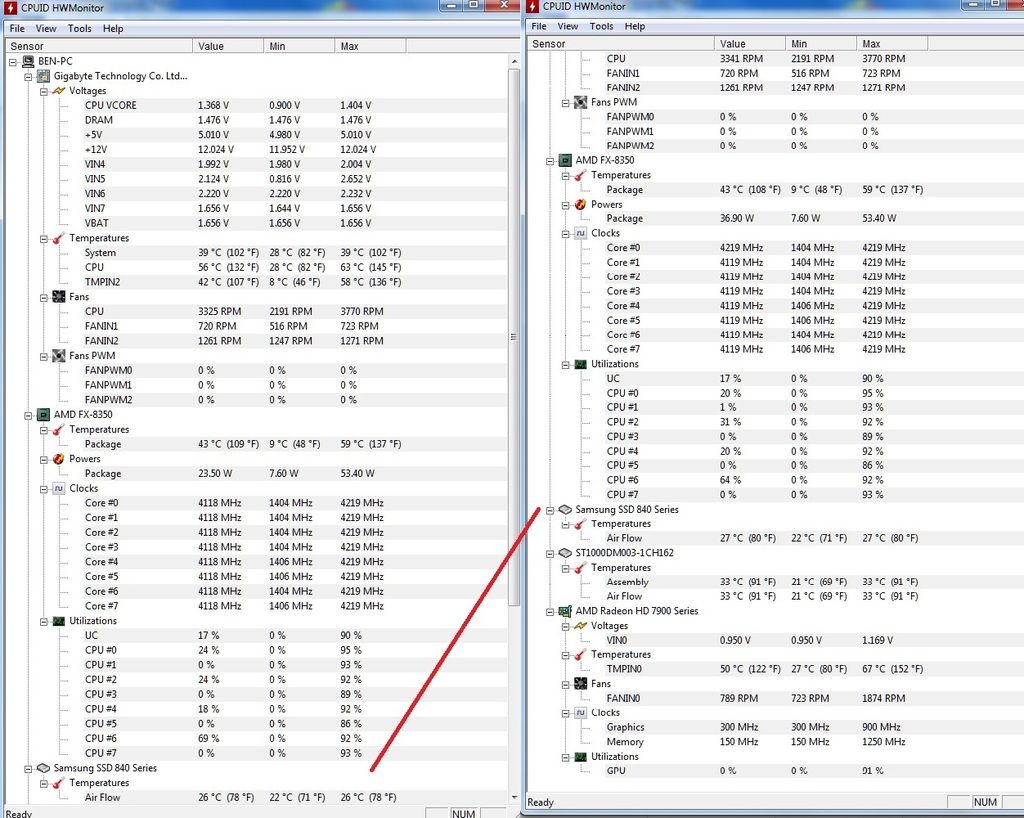1024x818 pixels.
Task: Click the Radeon Utilizations icon
Action: coord(581,757)
